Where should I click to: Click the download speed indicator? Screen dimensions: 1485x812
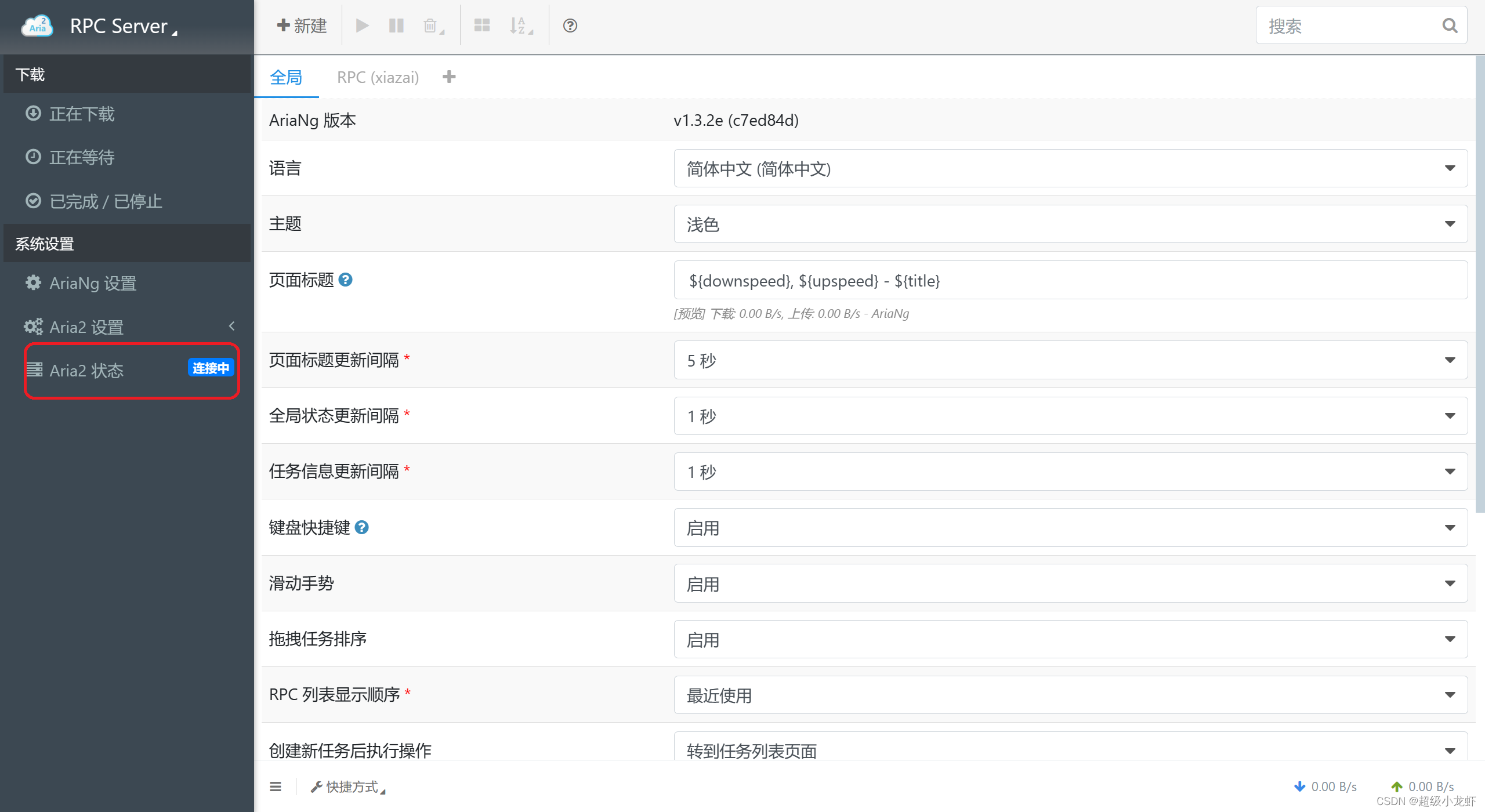click(1325, 786)
